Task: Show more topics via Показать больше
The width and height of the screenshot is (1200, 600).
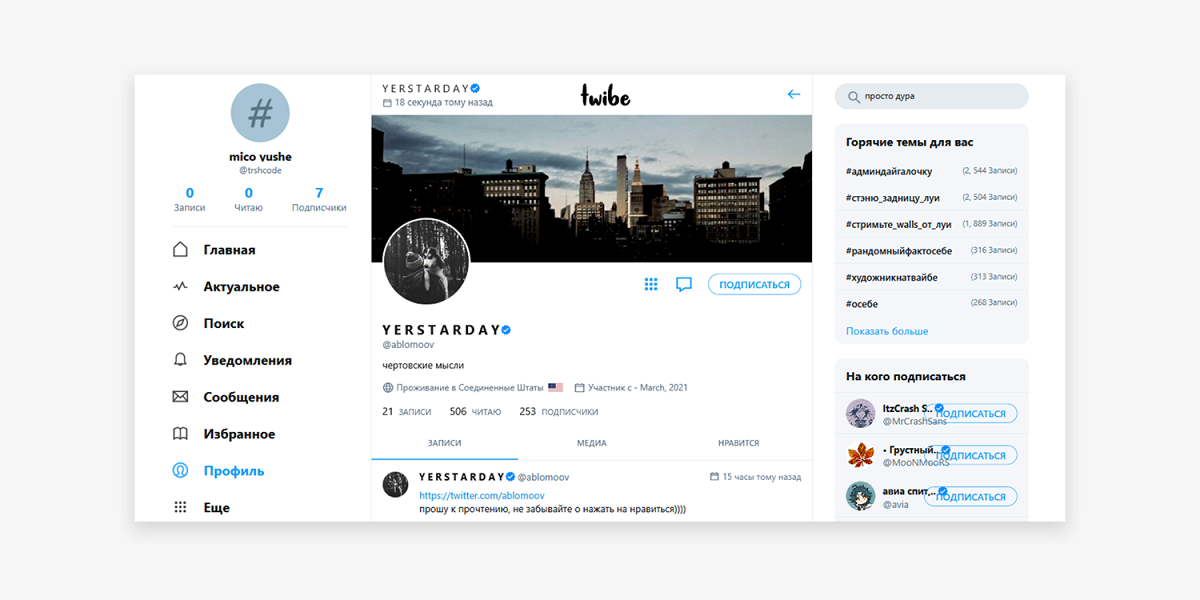Action: tap(887, 331)
